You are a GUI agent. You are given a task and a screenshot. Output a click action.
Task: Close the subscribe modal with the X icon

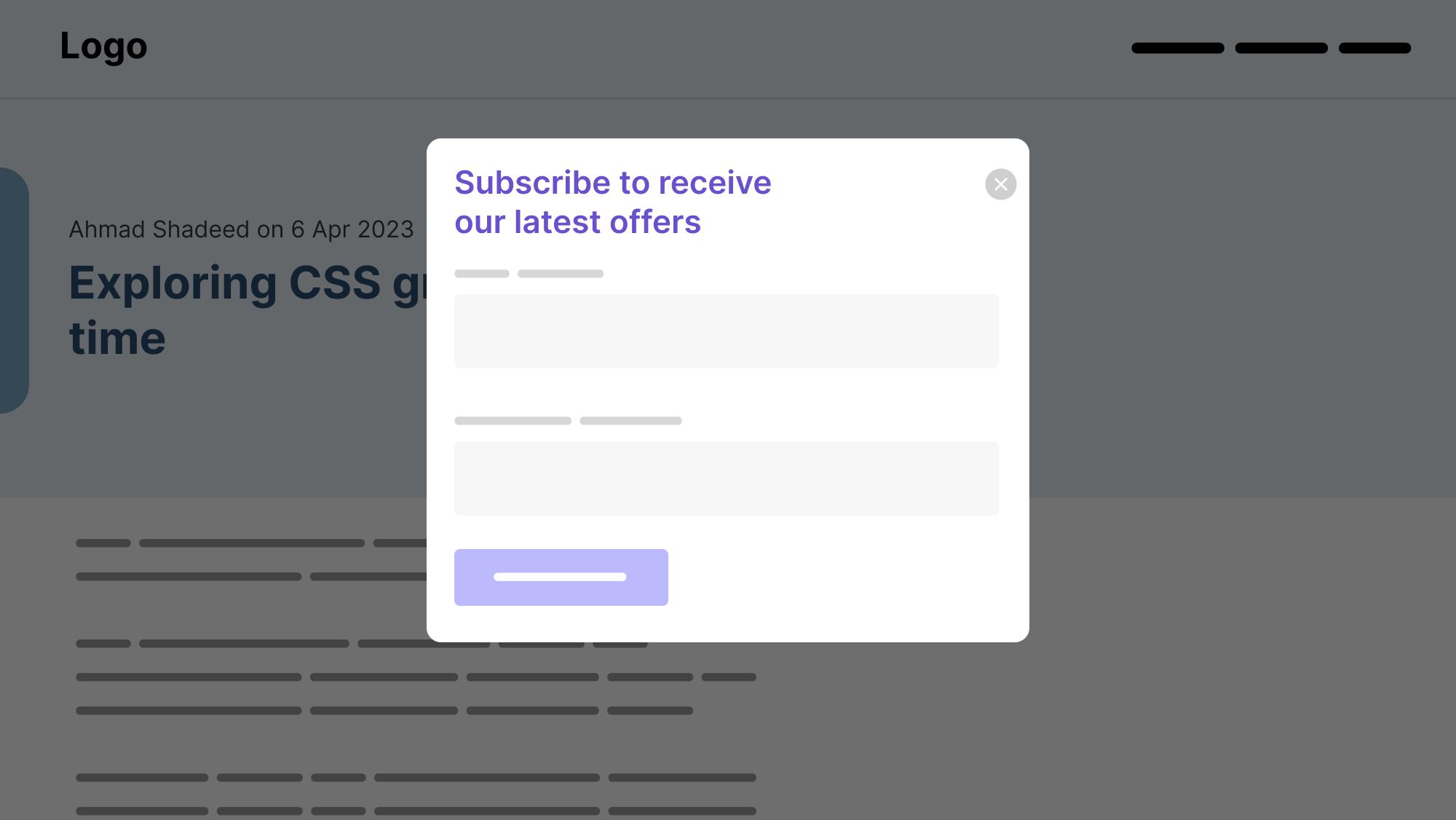coord(1001,184)
